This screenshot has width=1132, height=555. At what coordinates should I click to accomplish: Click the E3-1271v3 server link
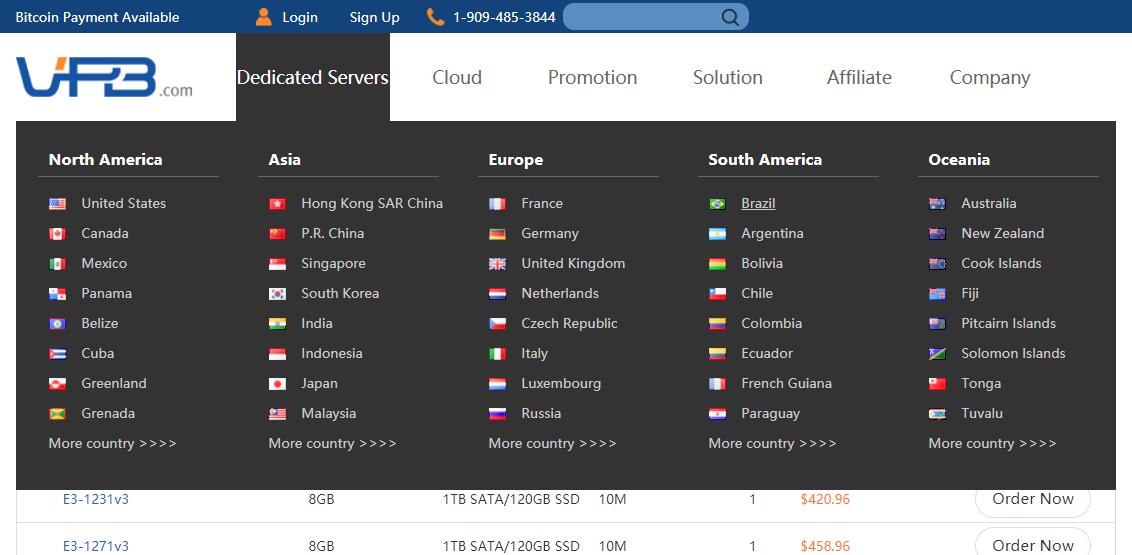pyautogui.click(x=96, y=546)
